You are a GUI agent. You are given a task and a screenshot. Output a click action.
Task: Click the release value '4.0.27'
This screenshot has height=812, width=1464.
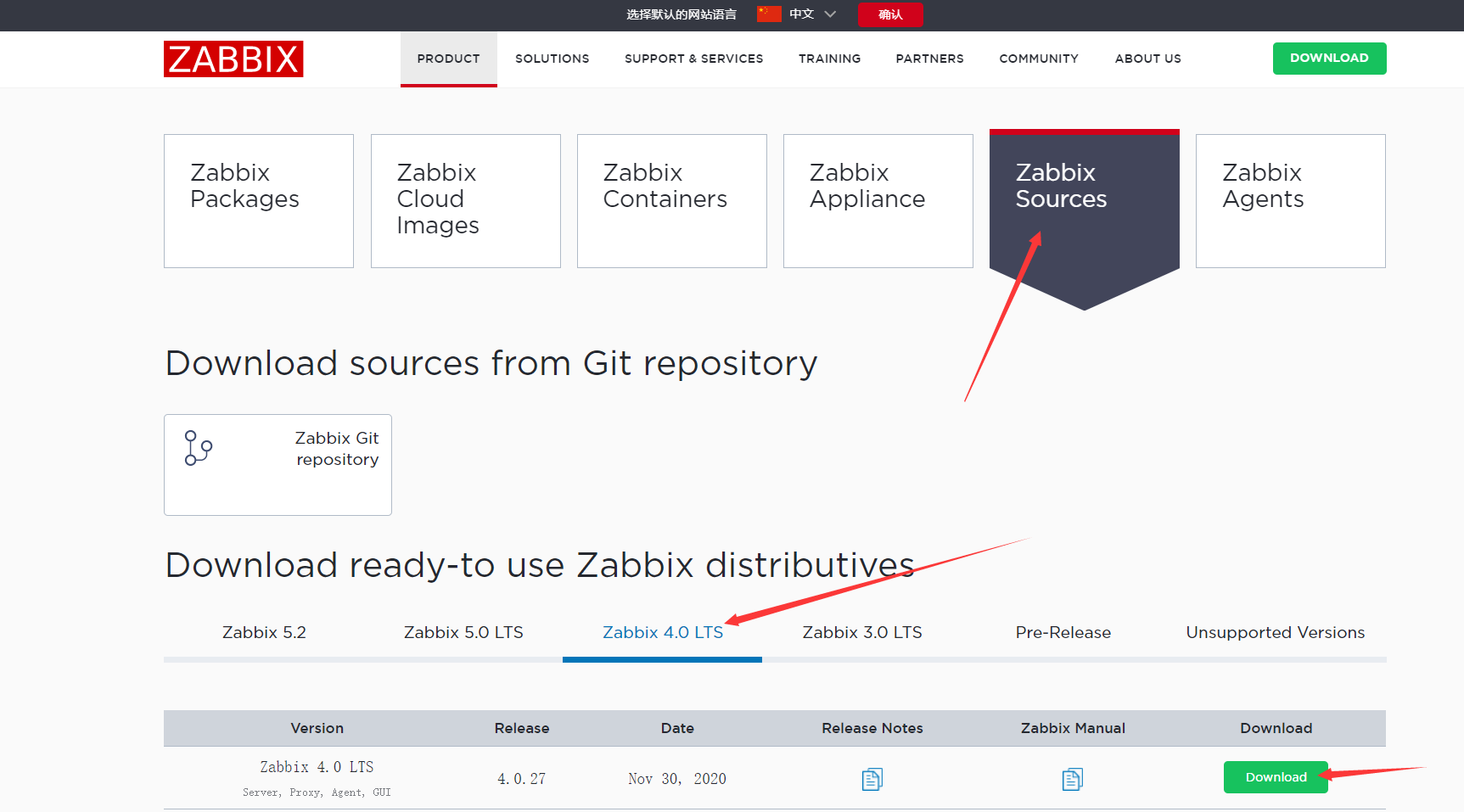click(x=522, y=779)
